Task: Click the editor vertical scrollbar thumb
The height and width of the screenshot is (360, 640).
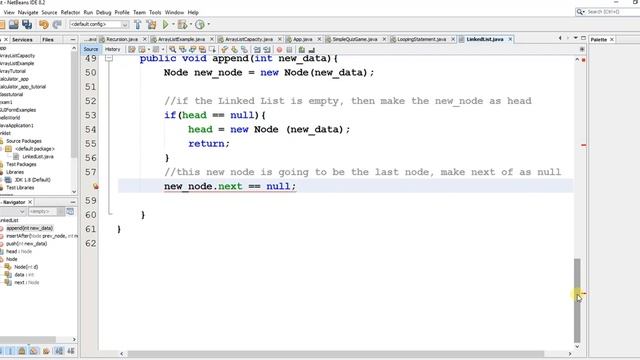Action: [577, 300]
